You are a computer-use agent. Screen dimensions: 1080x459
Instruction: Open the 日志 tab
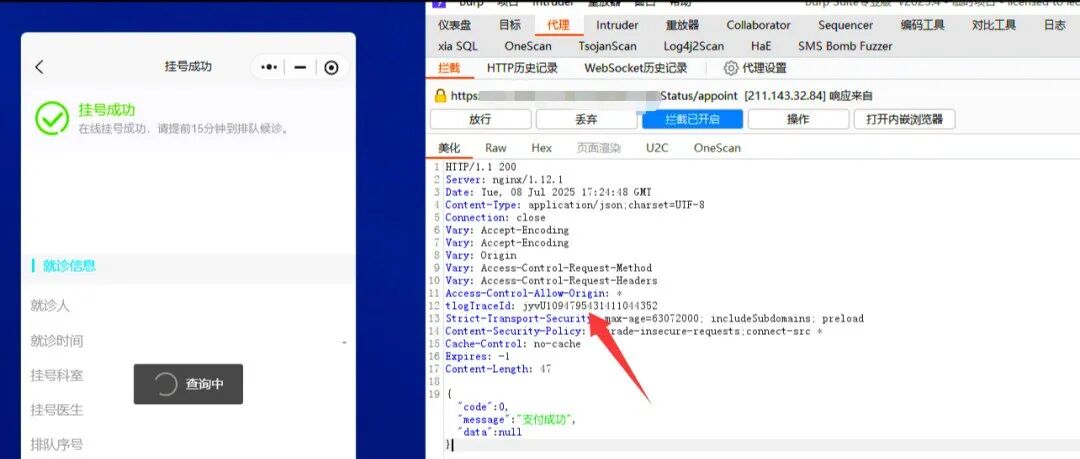[1055, 26]
